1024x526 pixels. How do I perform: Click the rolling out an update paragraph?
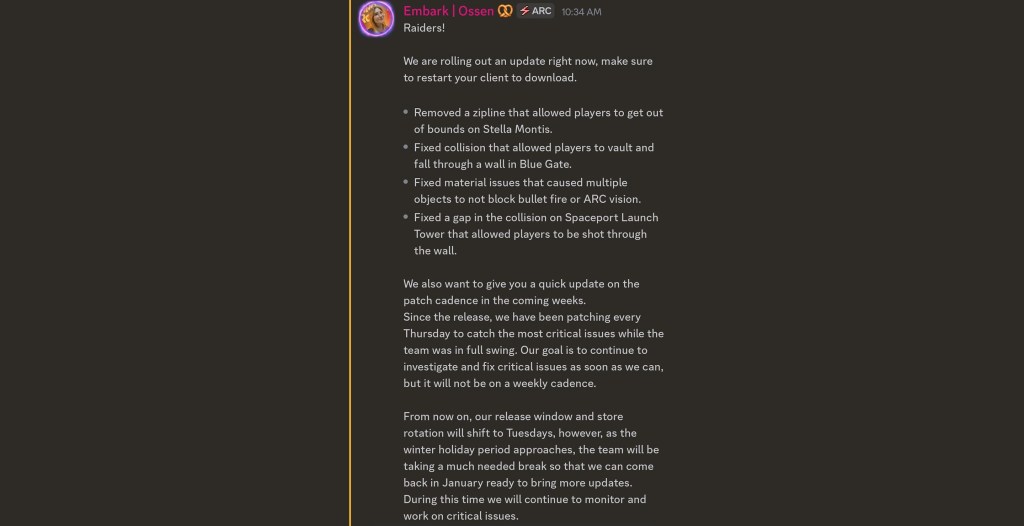coord(528,69)
